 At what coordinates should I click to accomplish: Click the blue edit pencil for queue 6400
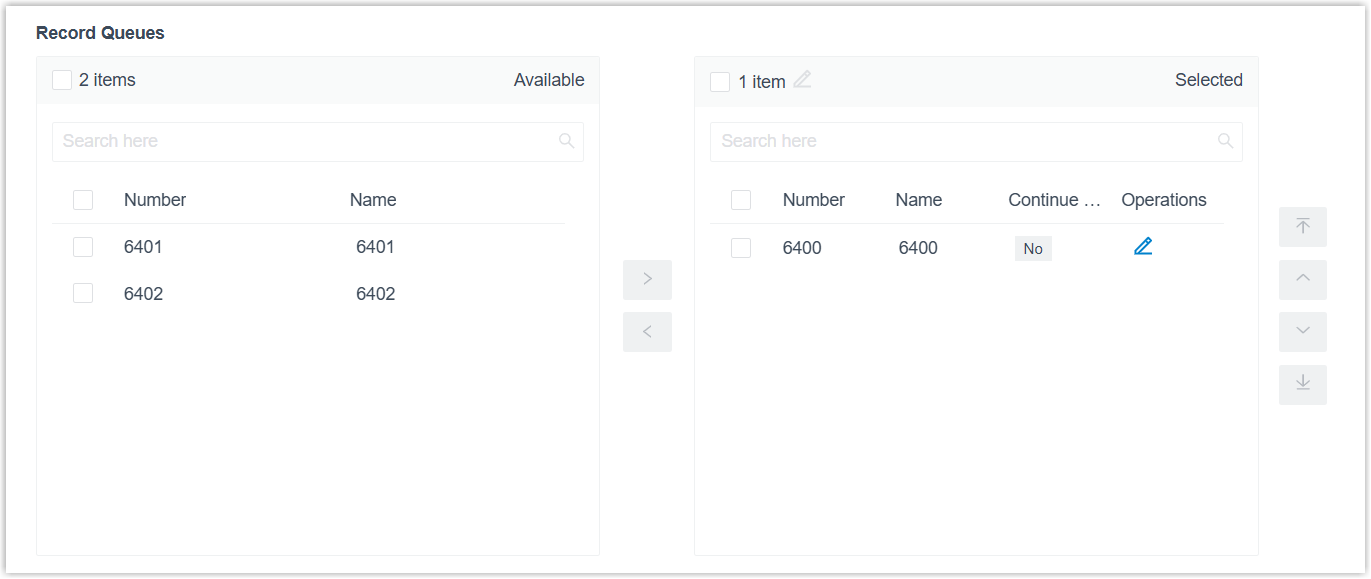tap(1143, 246)
